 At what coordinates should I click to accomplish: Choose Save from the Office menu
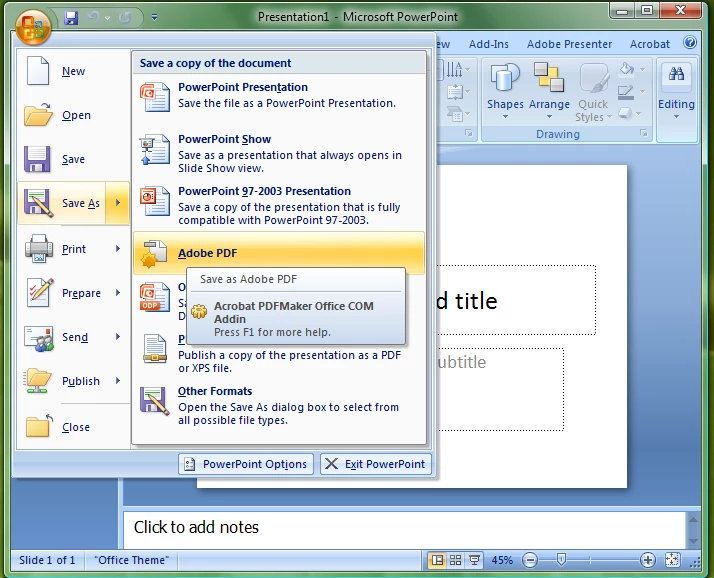pos(74,159)
